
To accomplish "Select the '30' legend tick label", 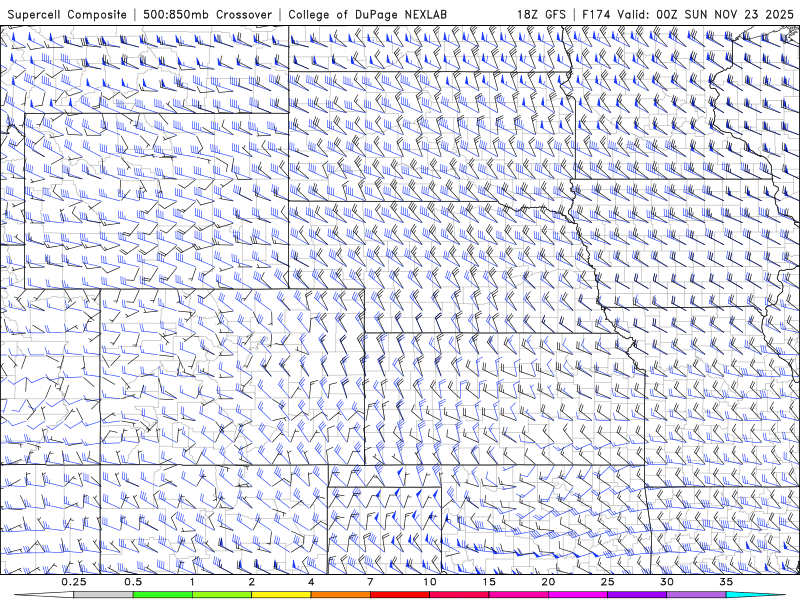I will click(666, 582).
